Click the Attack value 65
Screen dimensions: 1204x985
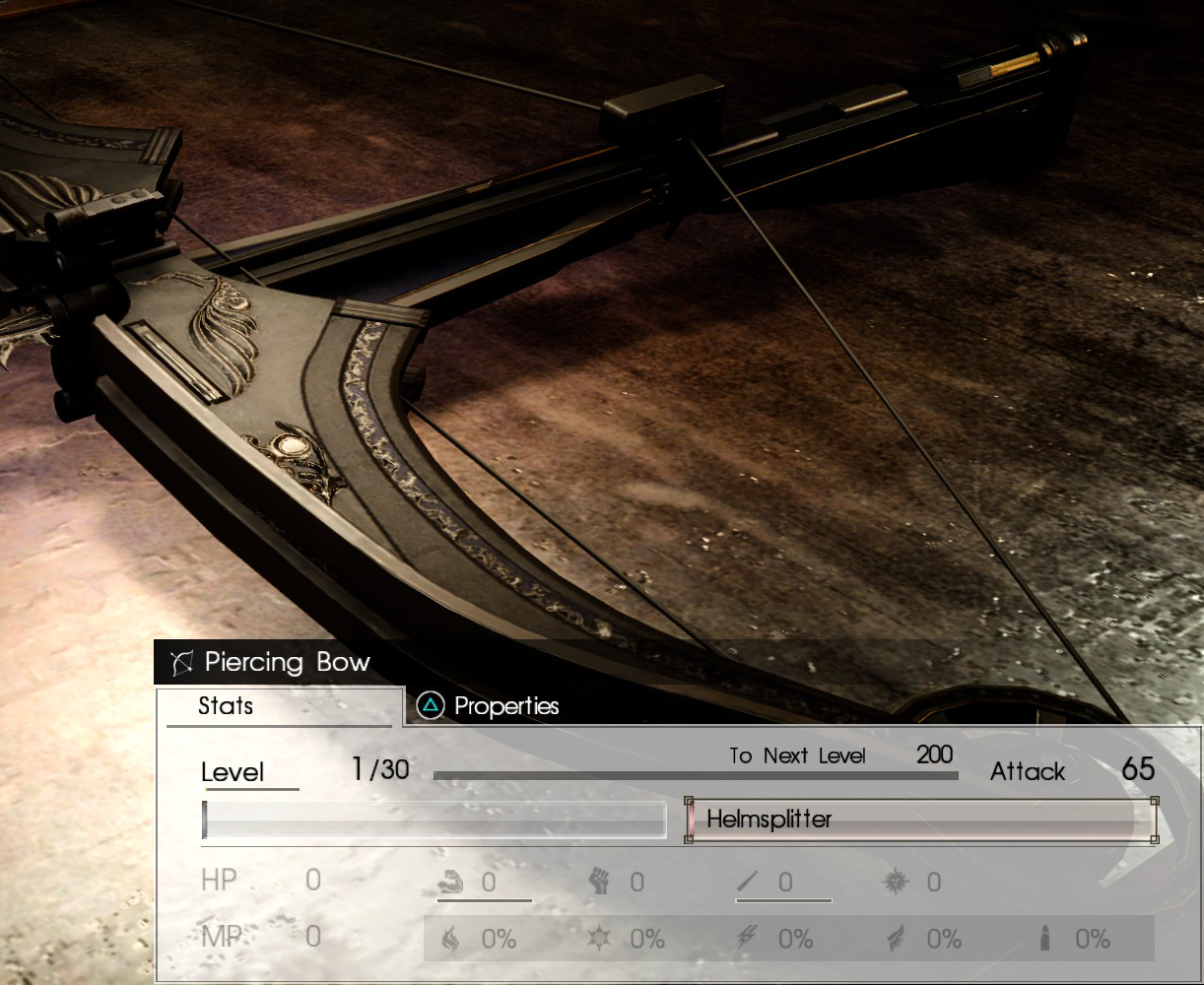1138,768
